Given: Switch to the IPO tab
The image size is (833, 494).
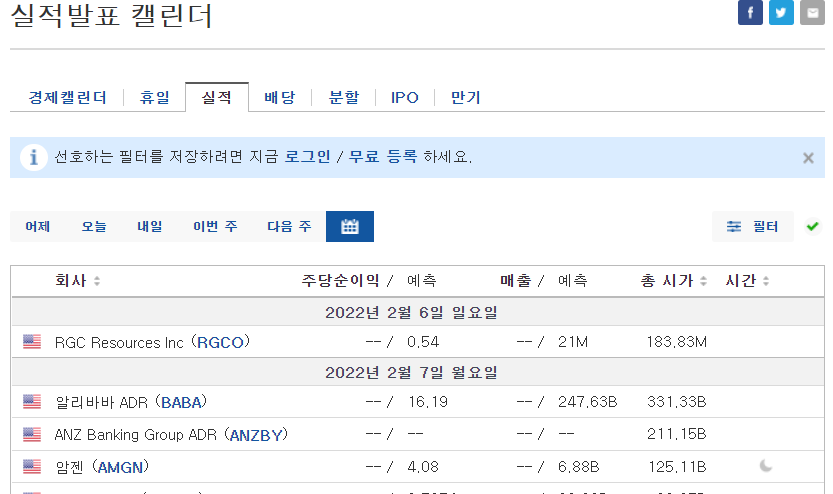Looking at the screenshot, I should pyautogui.click(x=405, y=97).
